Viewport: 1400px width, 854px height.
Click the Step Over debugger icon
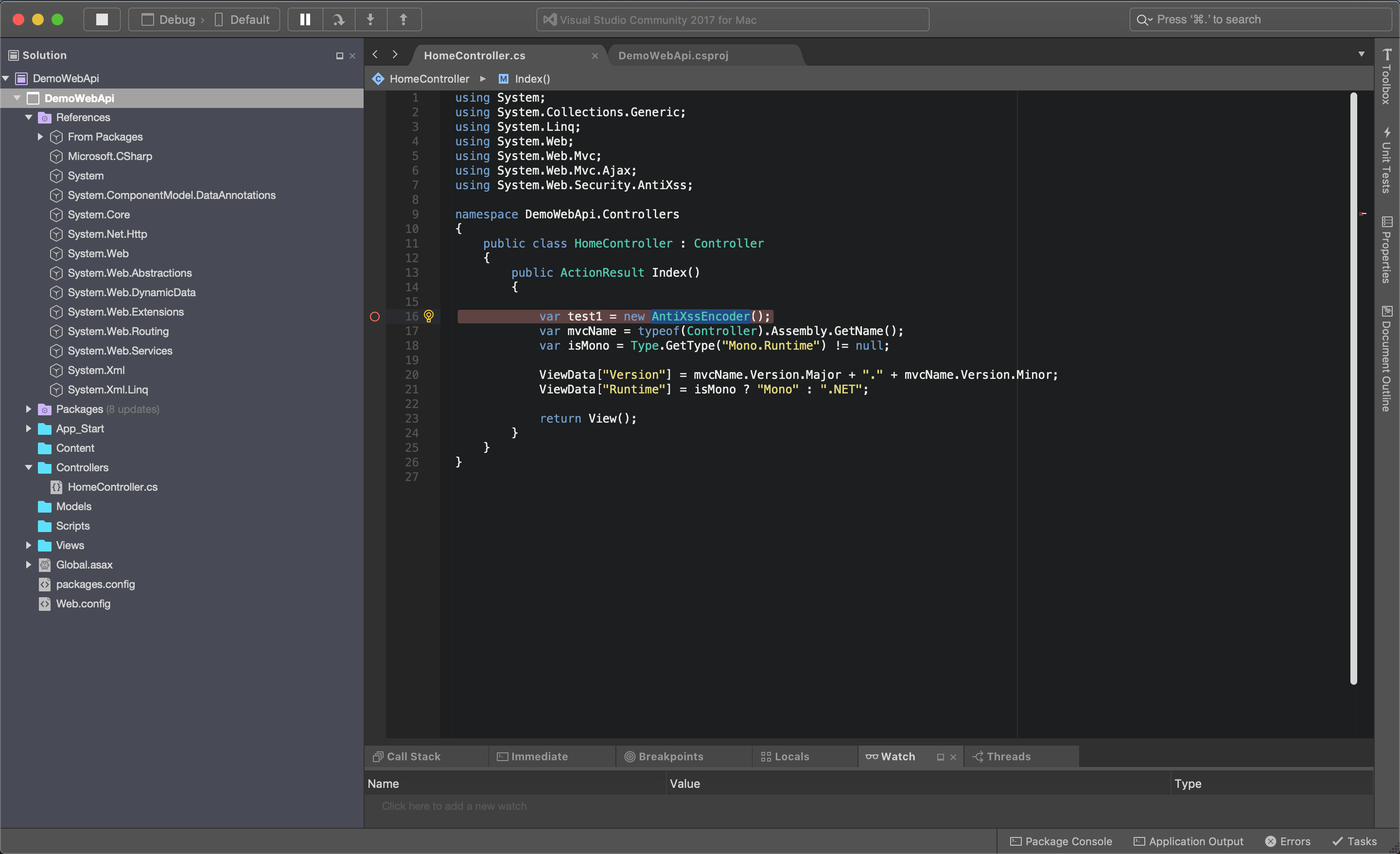click(339, 19)
